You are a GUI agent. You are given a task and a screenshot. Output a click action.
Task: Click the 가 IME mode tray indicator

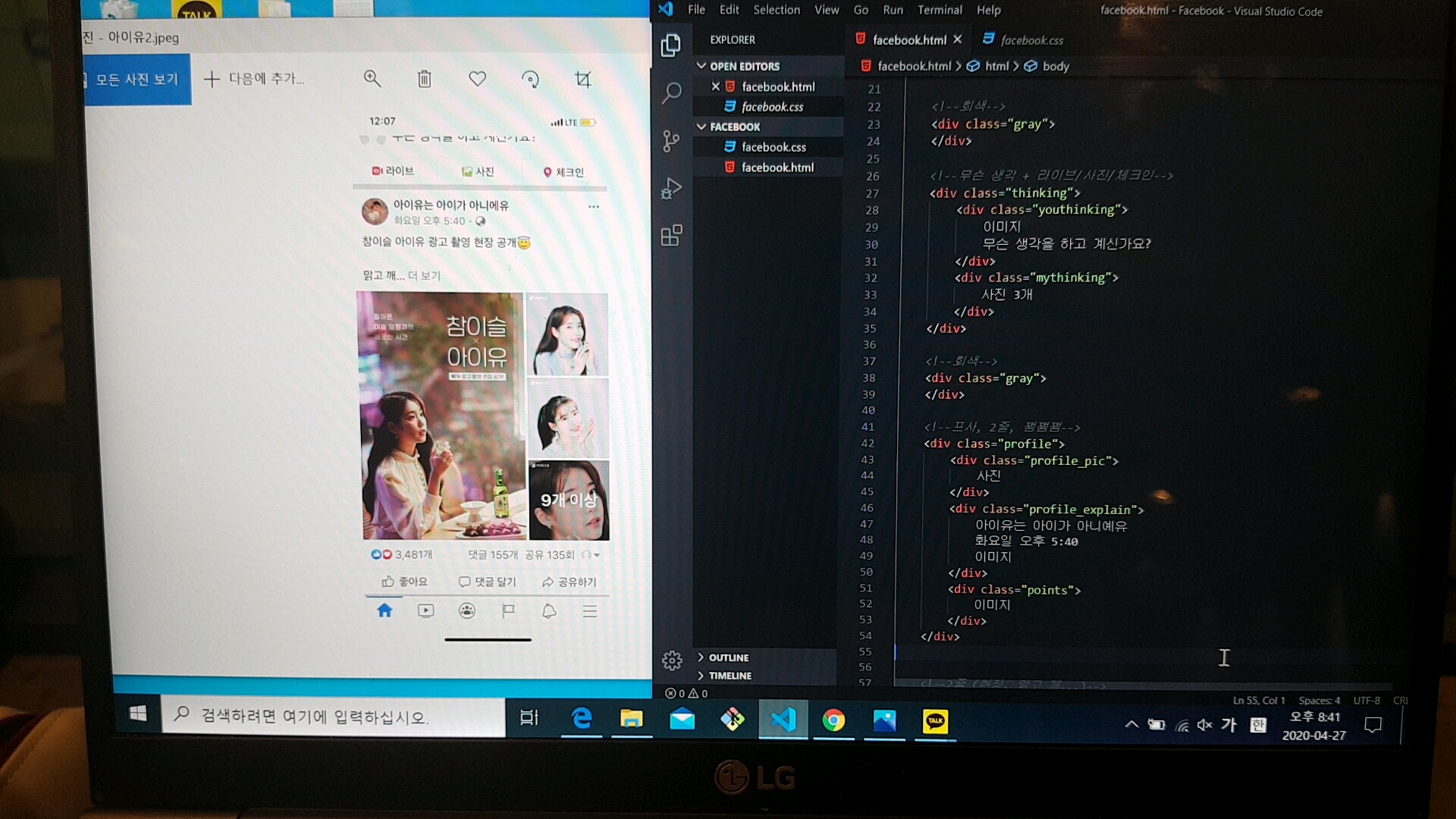(1229, 725)
